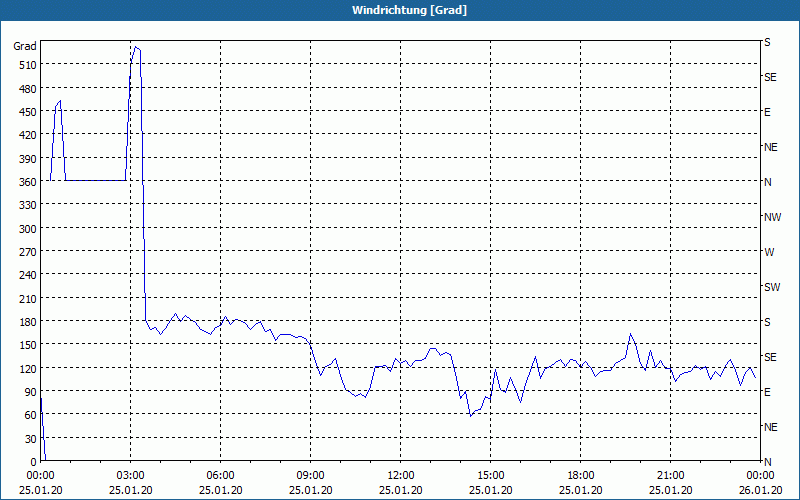Viewport: 800px width, 500px height.
Task: Select the S compass label aligned with 180
Action: click(x=767, y=322)
